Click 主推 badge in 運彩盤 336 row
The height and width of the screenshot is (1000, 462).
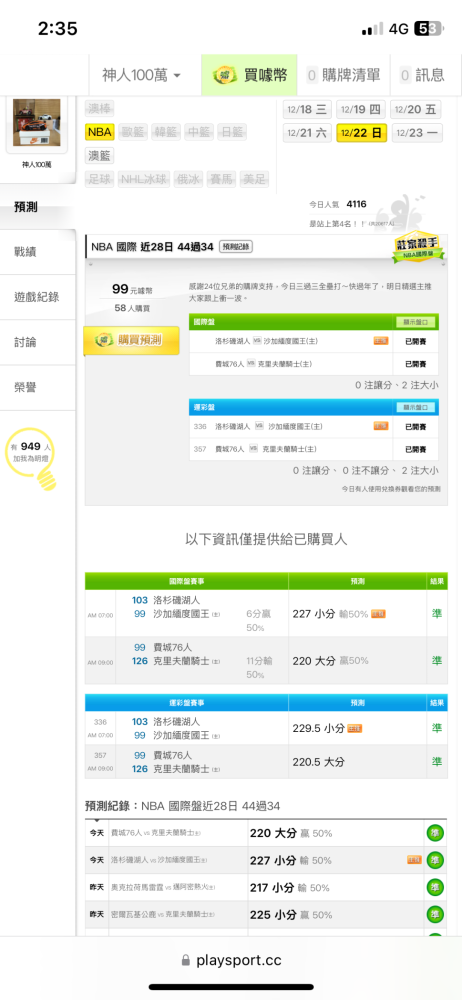click(381, 426)
